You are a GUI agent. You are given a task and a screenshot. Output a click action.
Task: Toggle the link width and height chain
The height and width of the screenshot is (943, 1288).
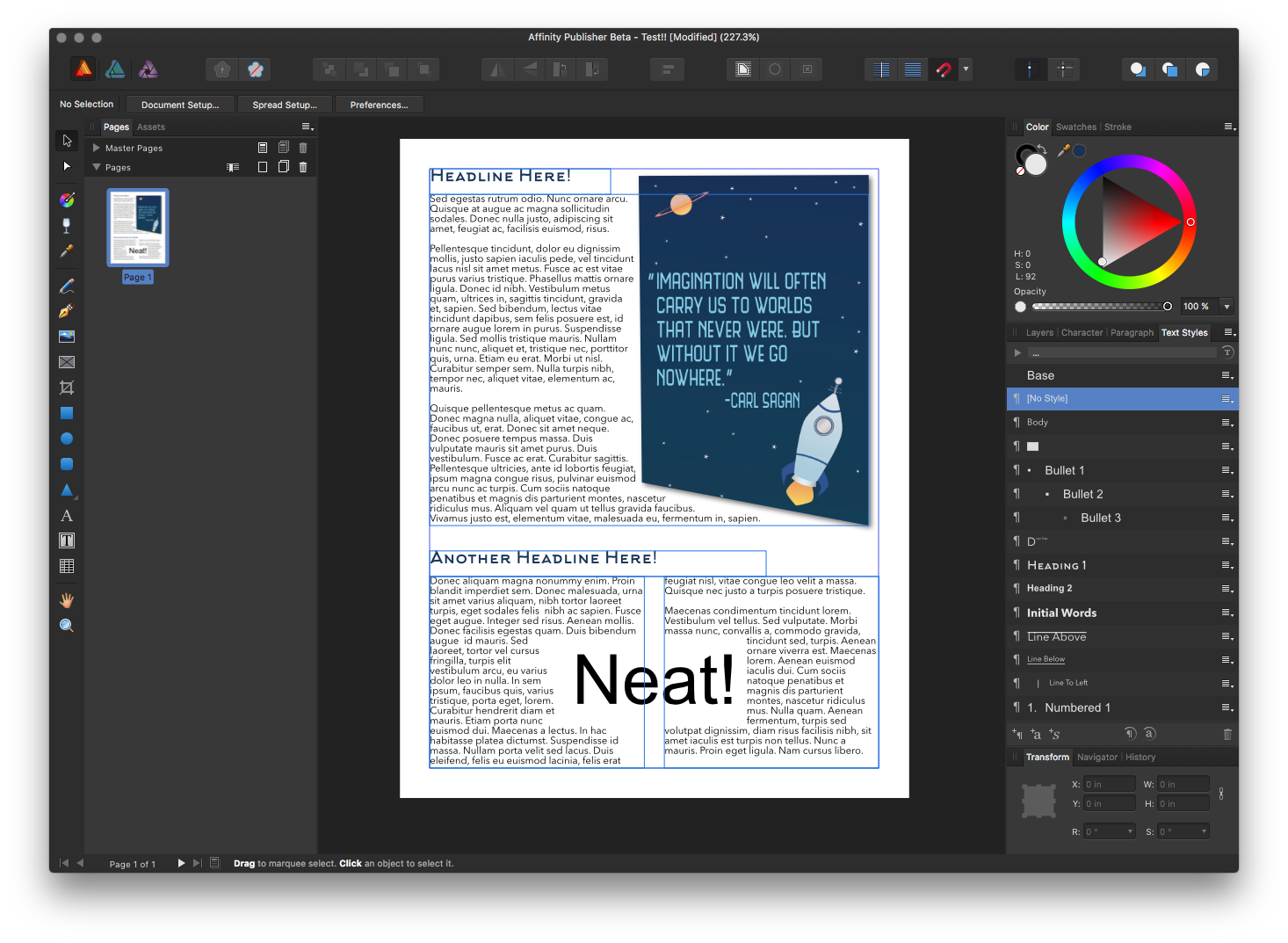(1221, 794)
